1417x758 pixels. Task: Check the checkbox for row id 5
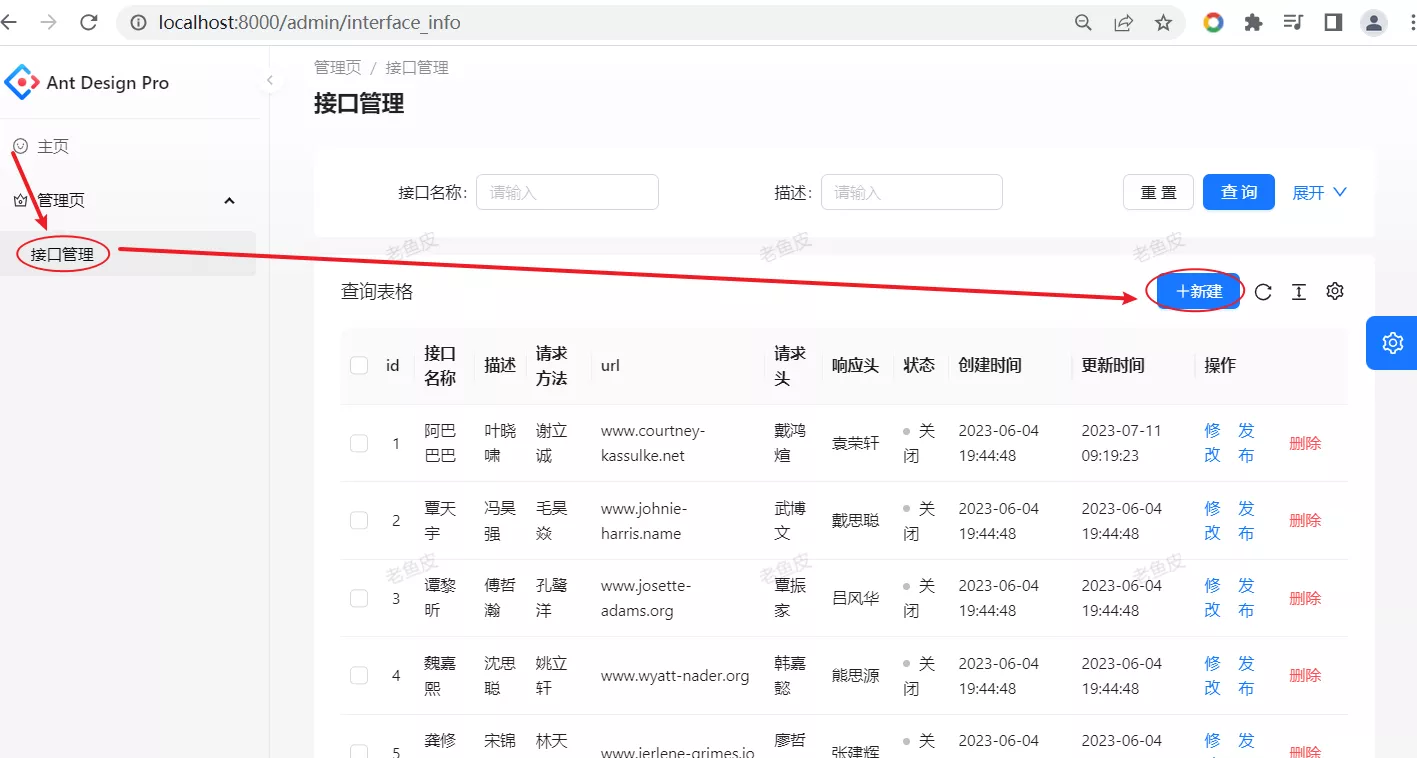click(359, 751)
